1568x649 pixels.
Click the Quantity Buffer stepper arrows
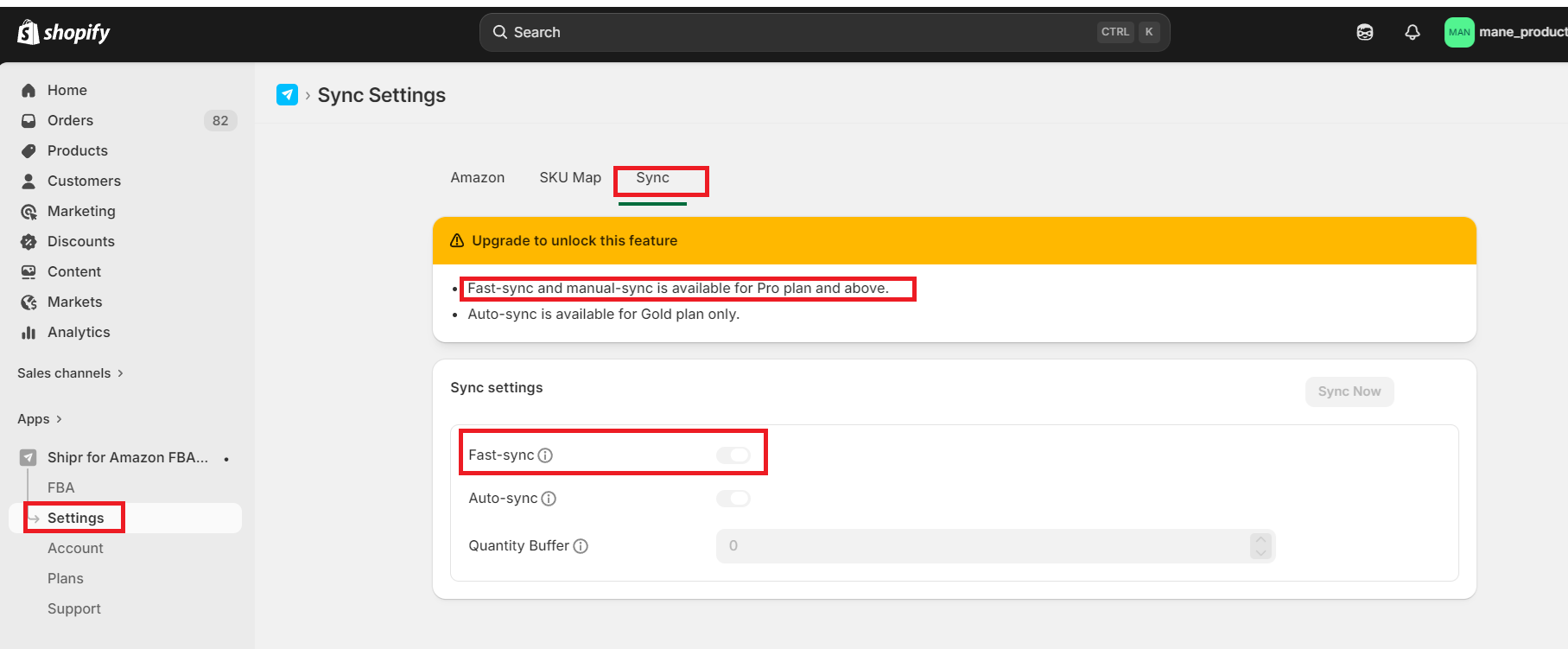coord(1260,546)
